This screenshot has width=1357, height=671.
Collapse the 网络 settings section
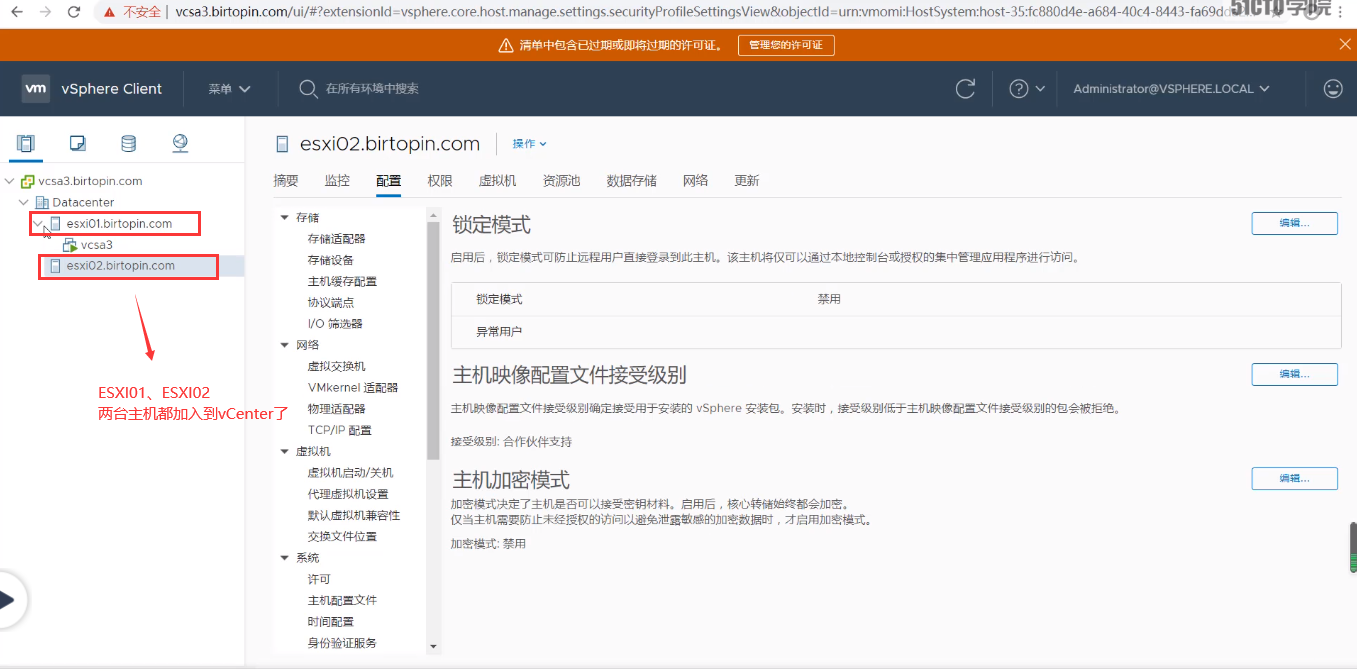click(285, 345)
